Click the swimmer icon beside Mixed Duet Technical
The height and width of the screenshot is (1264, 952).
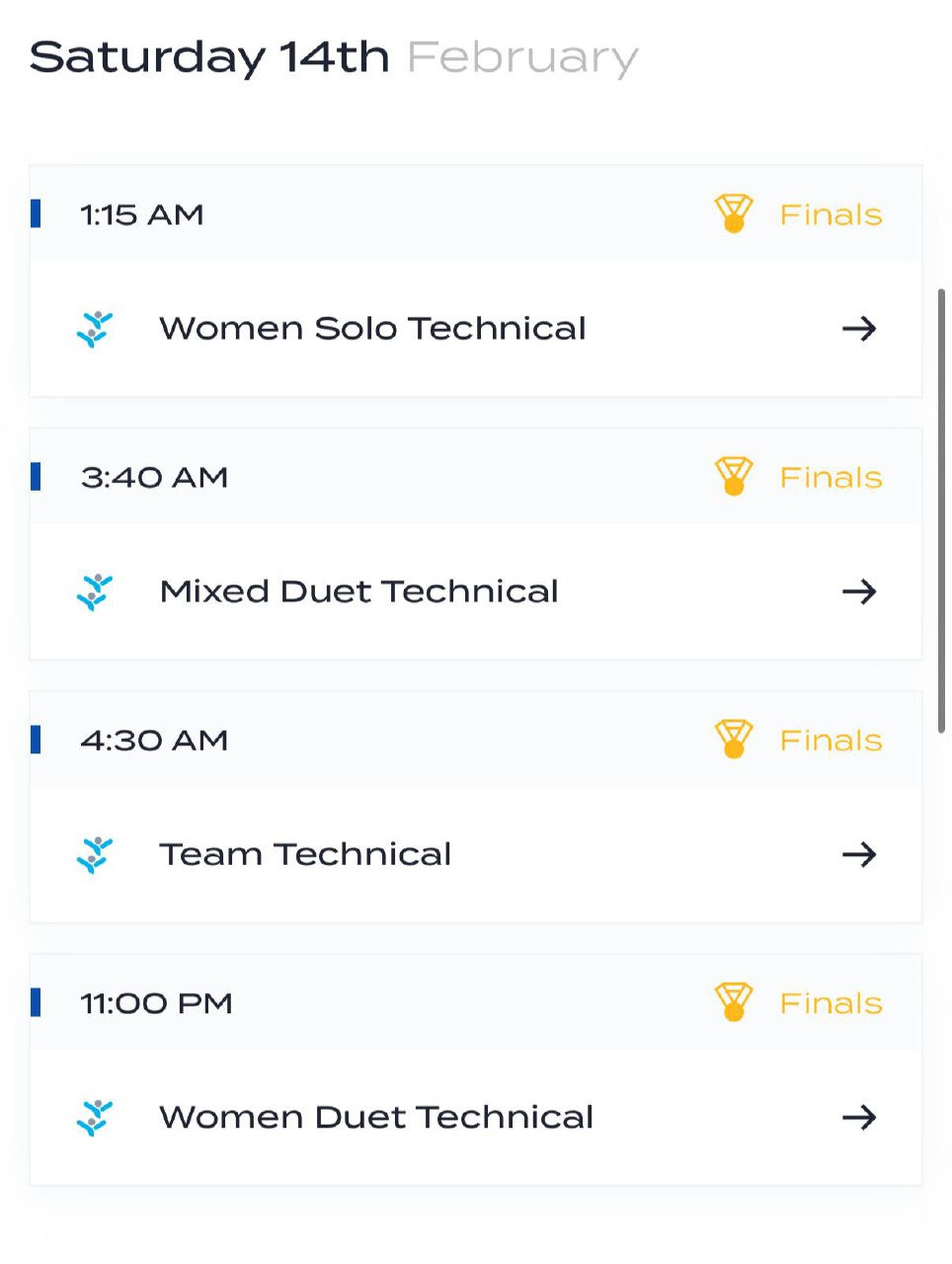[95, 592]
